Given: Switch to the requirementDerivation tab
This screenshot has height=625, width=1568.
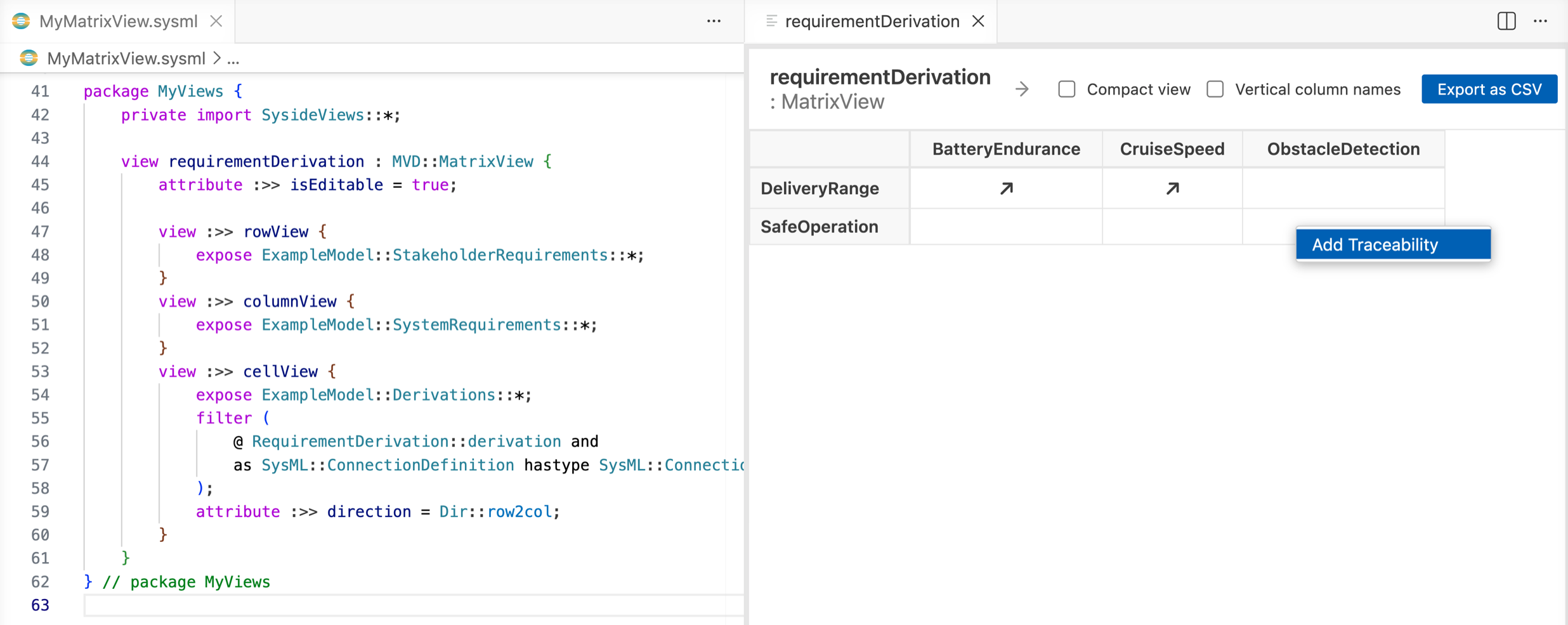Looking at the screenshot, I should click(x=872, y=21).
